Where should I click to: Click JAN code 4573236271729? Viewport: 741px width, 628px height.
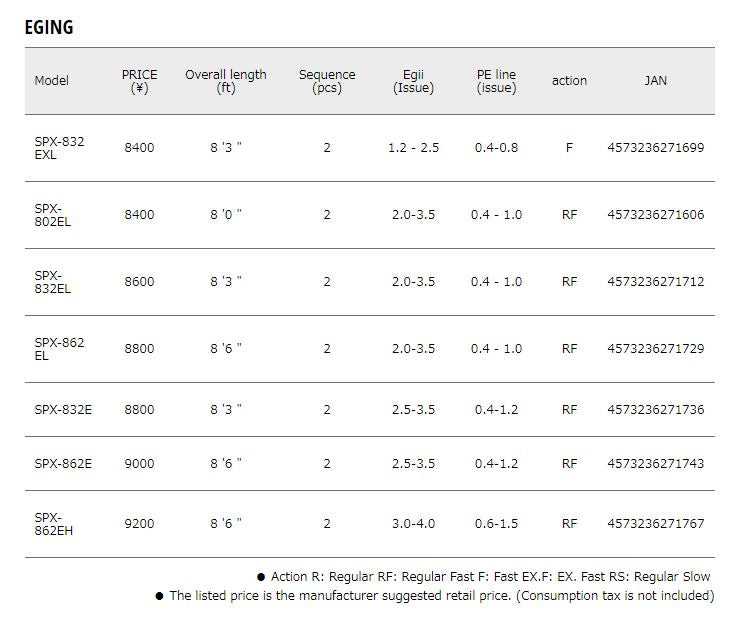click(x=655, y=349)
